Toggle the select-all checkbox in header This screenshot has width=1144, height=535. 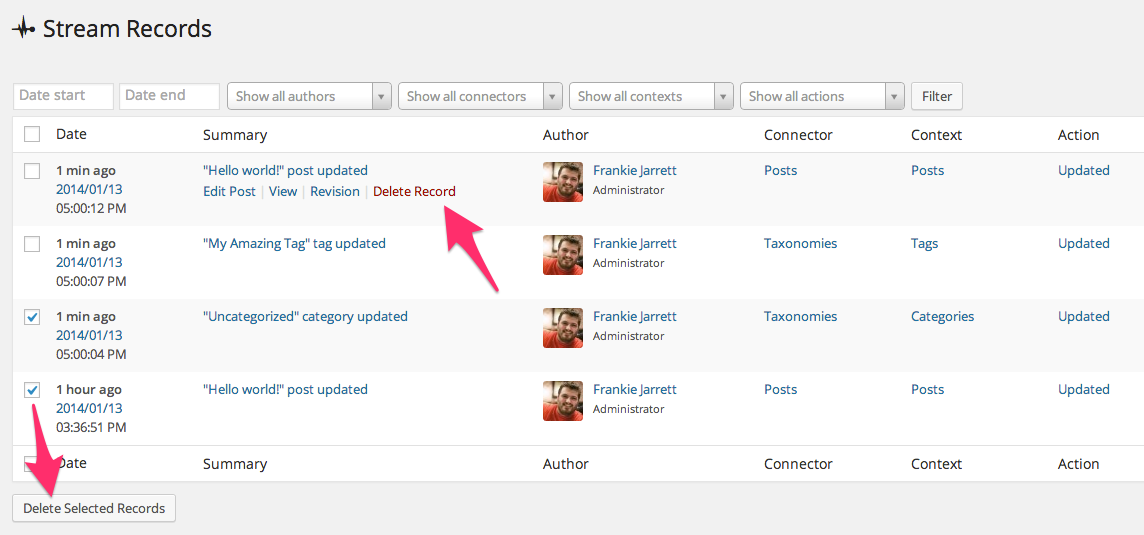32,134
